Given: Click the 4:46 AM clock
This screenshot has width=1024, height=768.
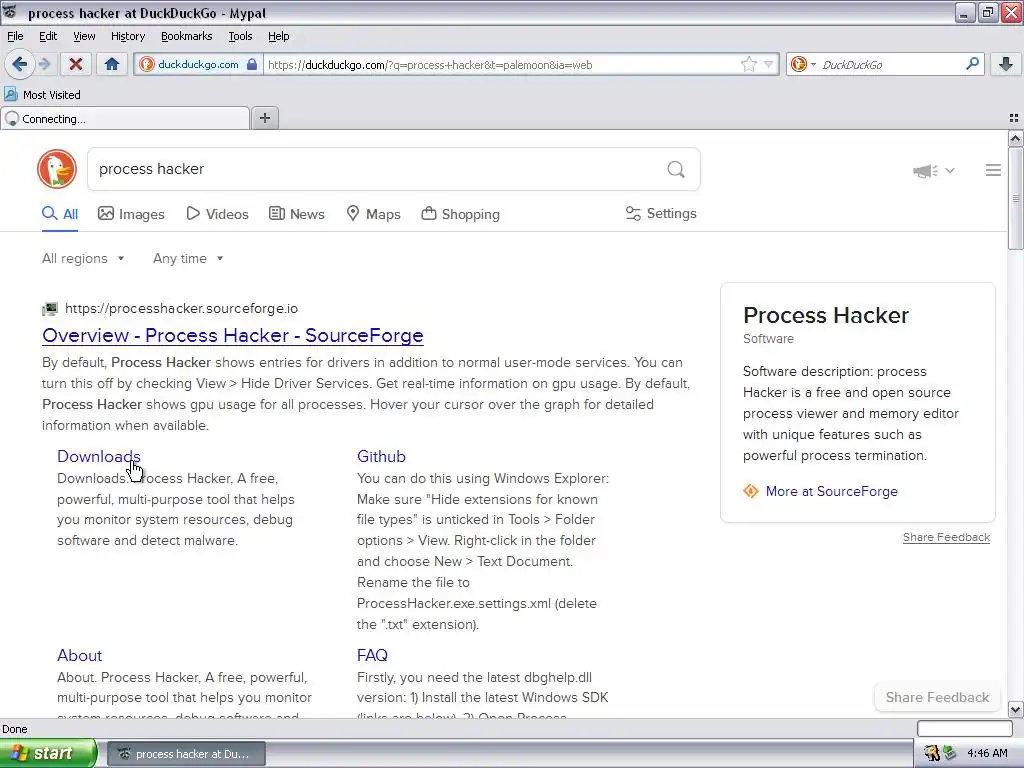Looking at the screenshot, I should click(987, 753).
